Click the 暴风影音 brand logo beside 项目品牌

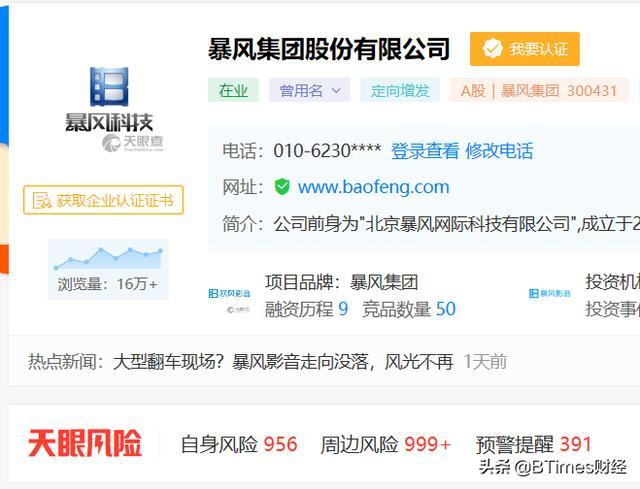pos(229,293)
